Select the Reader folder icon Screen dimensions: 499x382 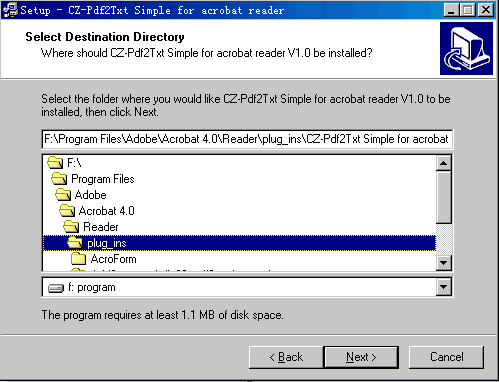[x=71, y=227]
